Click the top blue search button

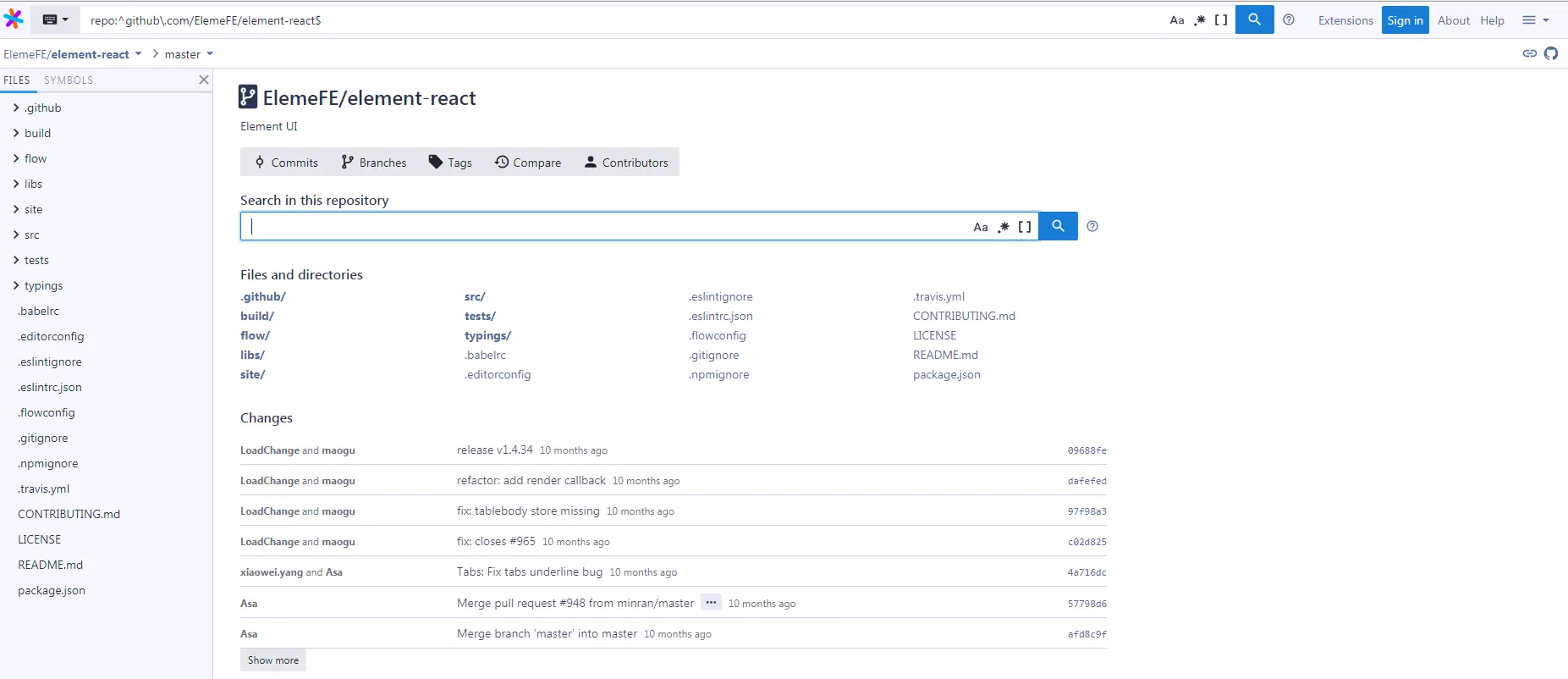click(x=1254, y=19)
